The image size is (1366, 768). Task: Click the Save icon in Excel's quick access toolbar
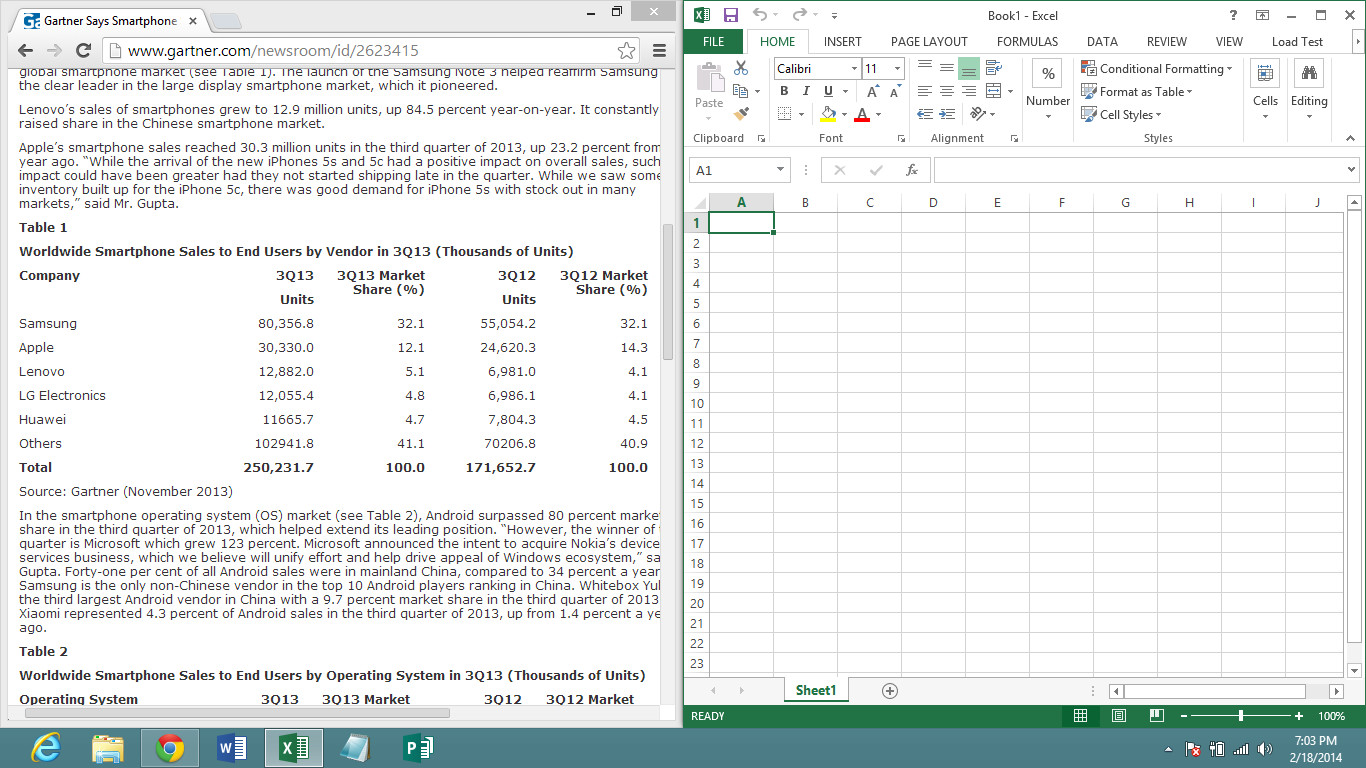tap(731, 15)
